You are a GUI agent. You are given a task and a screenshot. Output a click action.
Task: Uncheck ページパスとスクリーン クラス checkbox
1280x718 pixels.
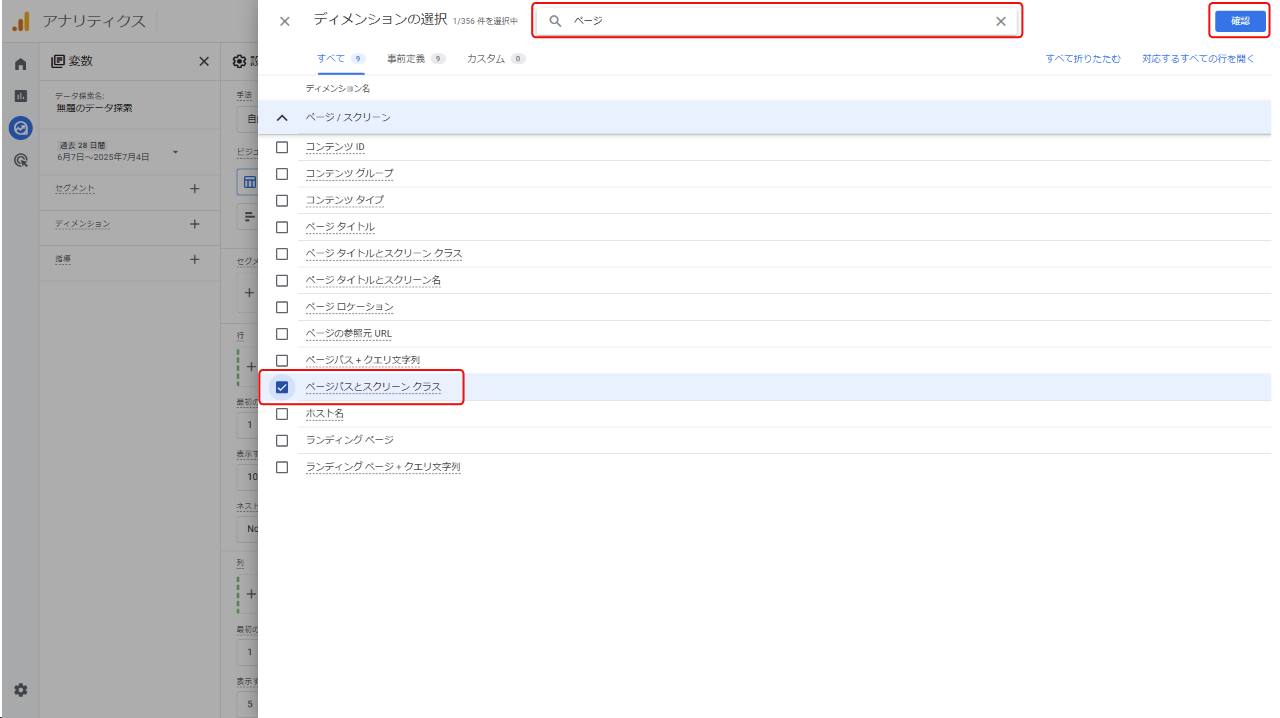(282, 387)
